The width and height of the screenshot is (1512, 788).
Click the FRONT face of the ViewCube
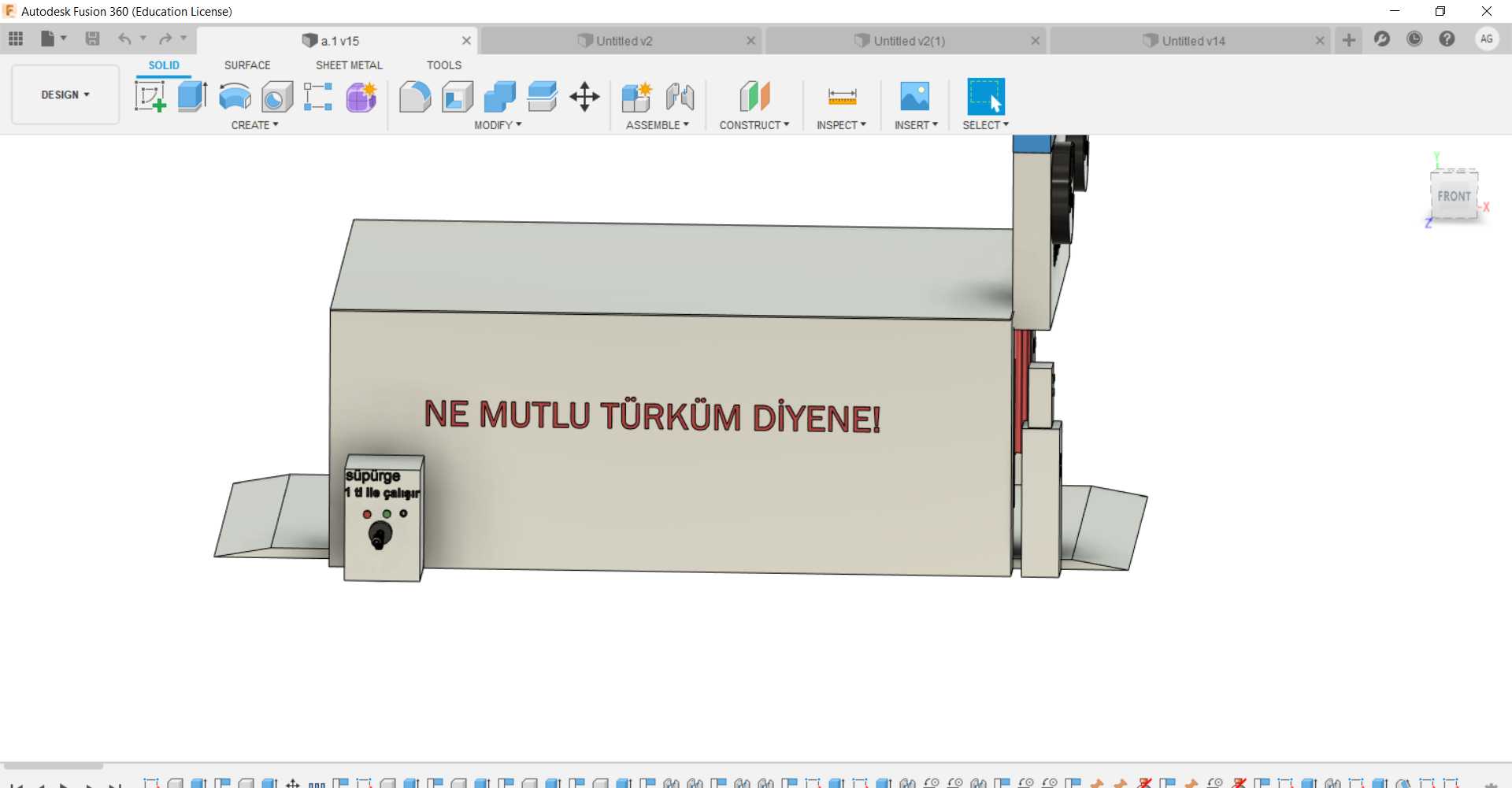(1454, 196)
